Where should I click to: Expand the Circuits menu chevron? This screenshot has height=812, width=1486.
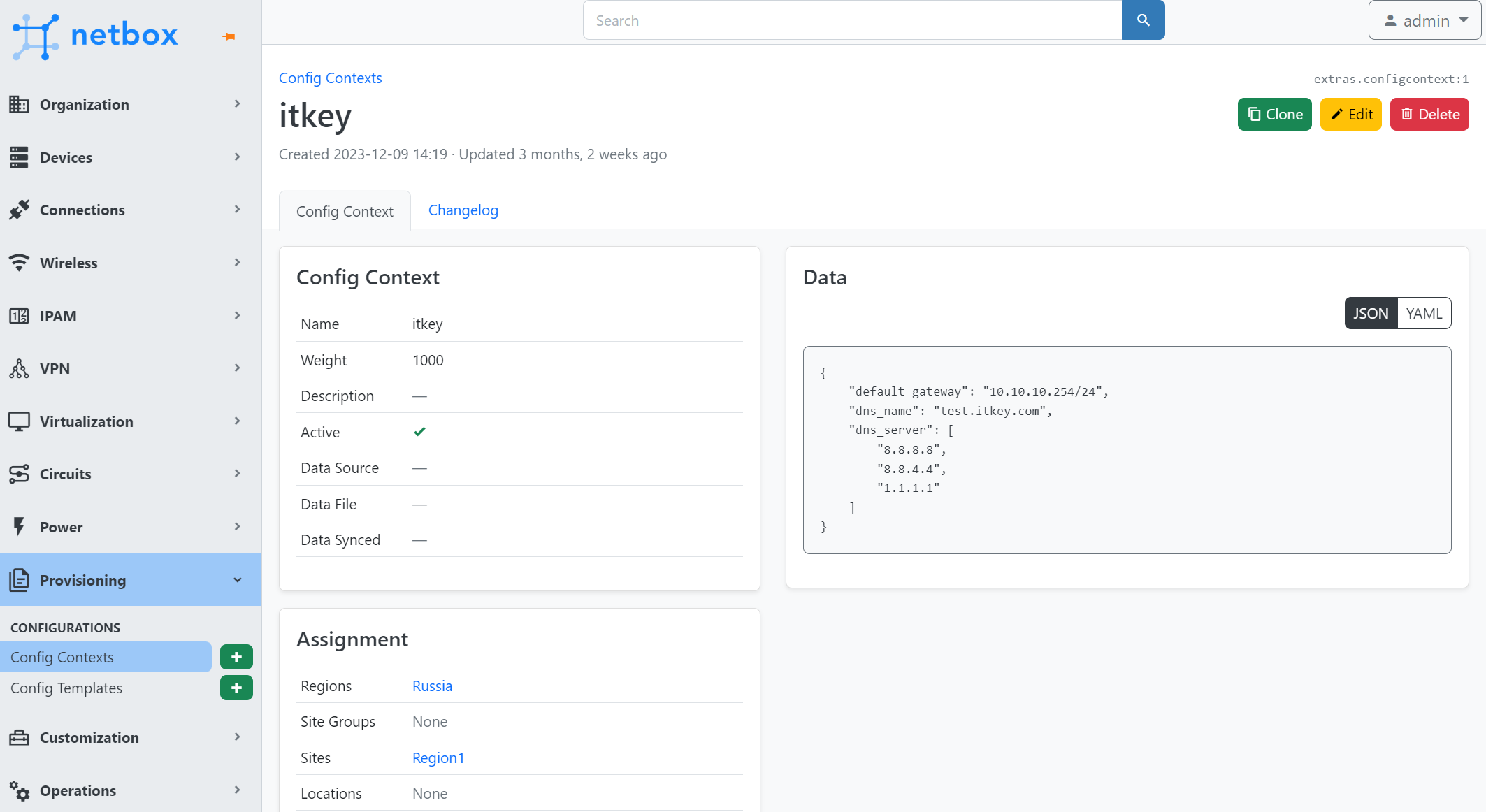(x=237, y=473)
